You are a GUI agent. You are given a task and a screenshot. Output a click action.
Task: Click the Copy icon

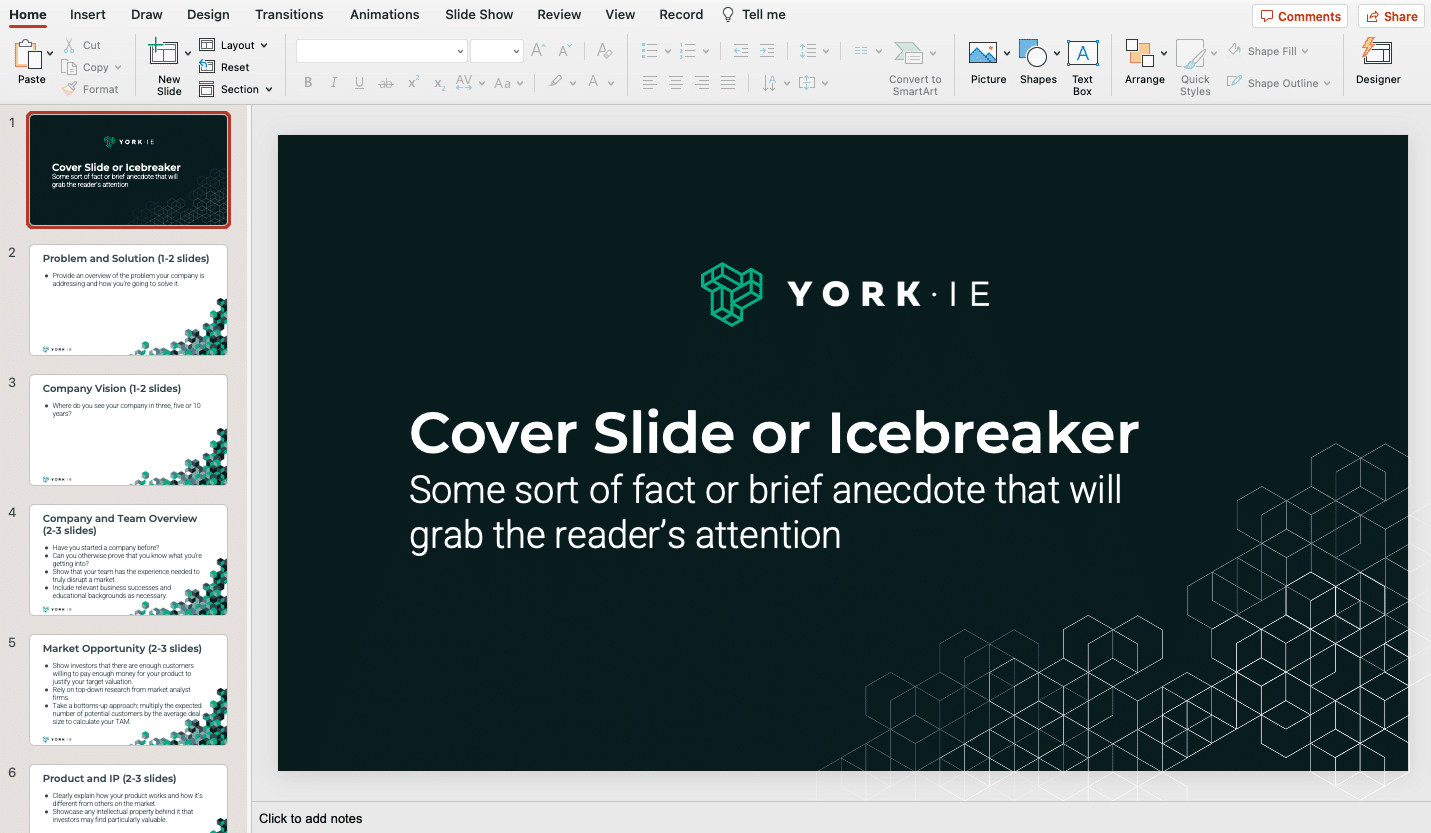(x=69, y=67)
